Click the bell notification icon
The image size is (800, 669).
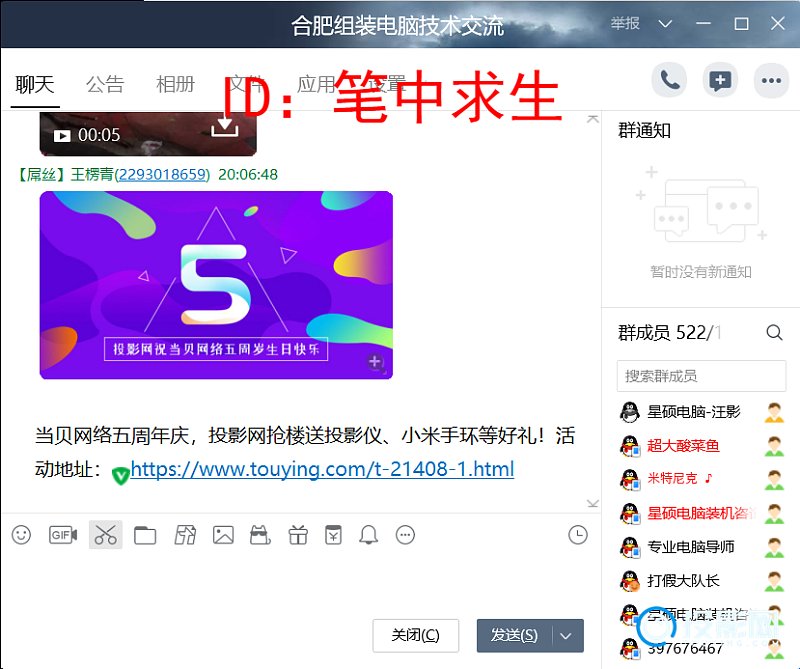click(x=368, y=535)
